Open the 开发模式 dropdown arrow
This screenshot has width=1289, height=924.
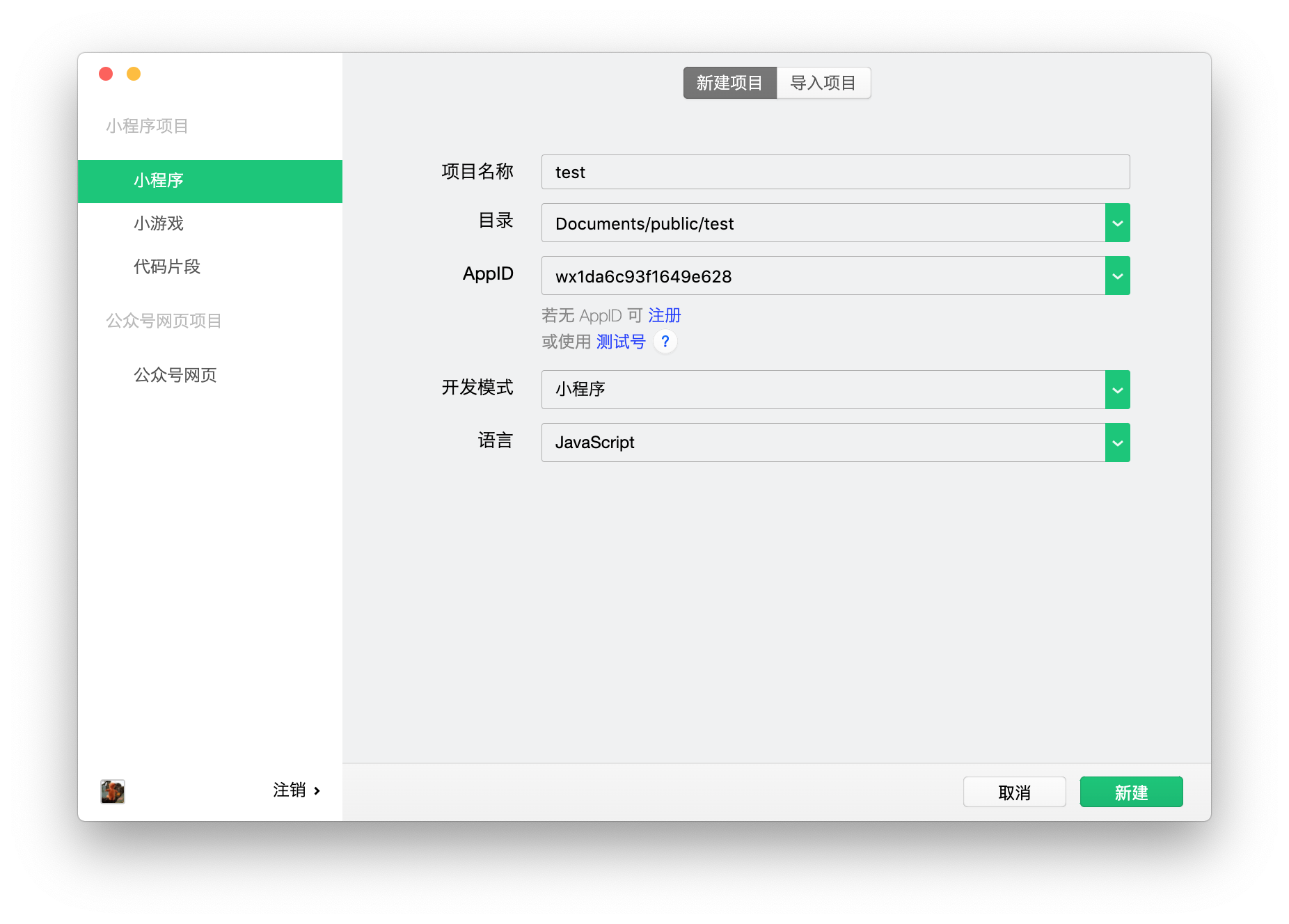pyautogui.click(x=1118, y=390)
